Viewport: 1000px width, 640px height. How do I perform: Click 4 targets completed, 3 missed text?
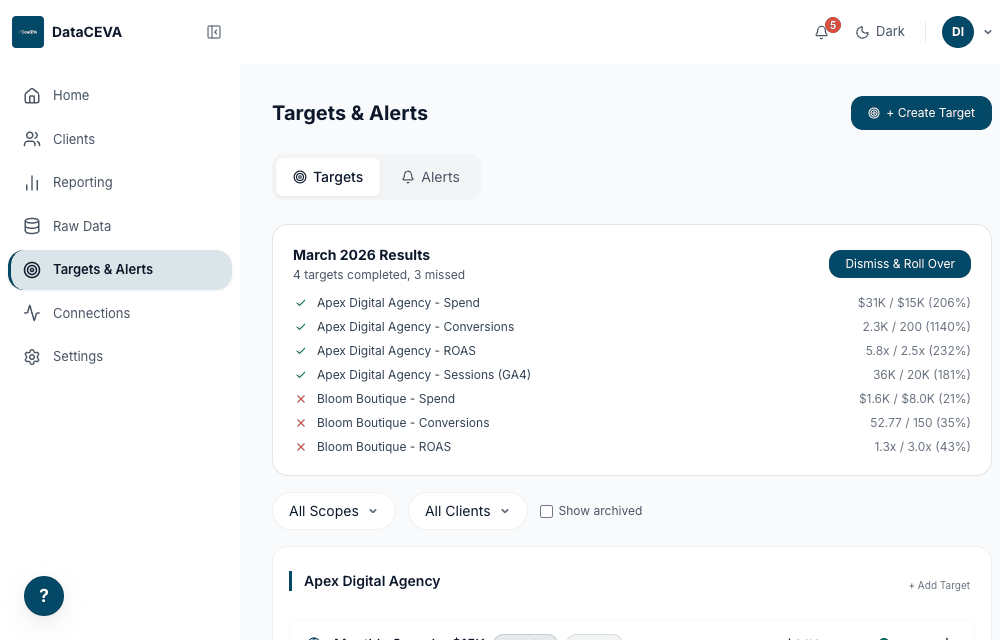379,275
